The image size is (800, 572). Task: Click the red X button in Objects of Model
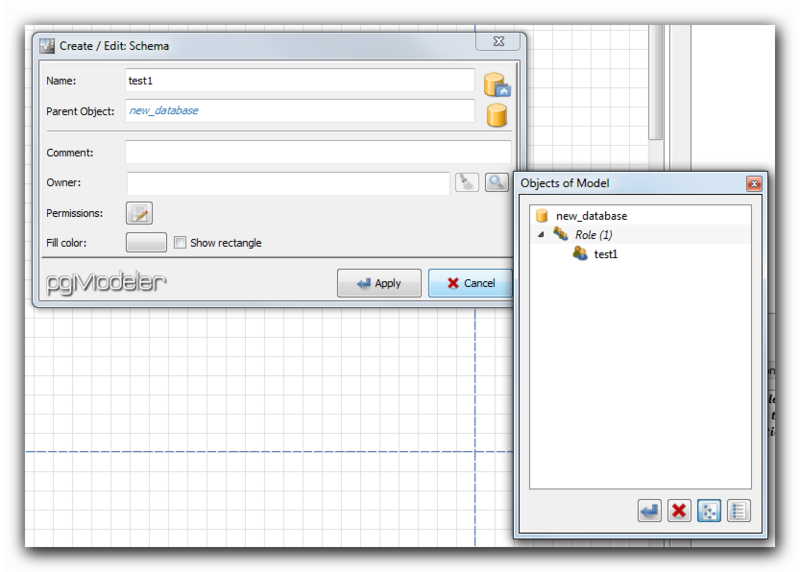pyautogui.click(x=679, y=511)
